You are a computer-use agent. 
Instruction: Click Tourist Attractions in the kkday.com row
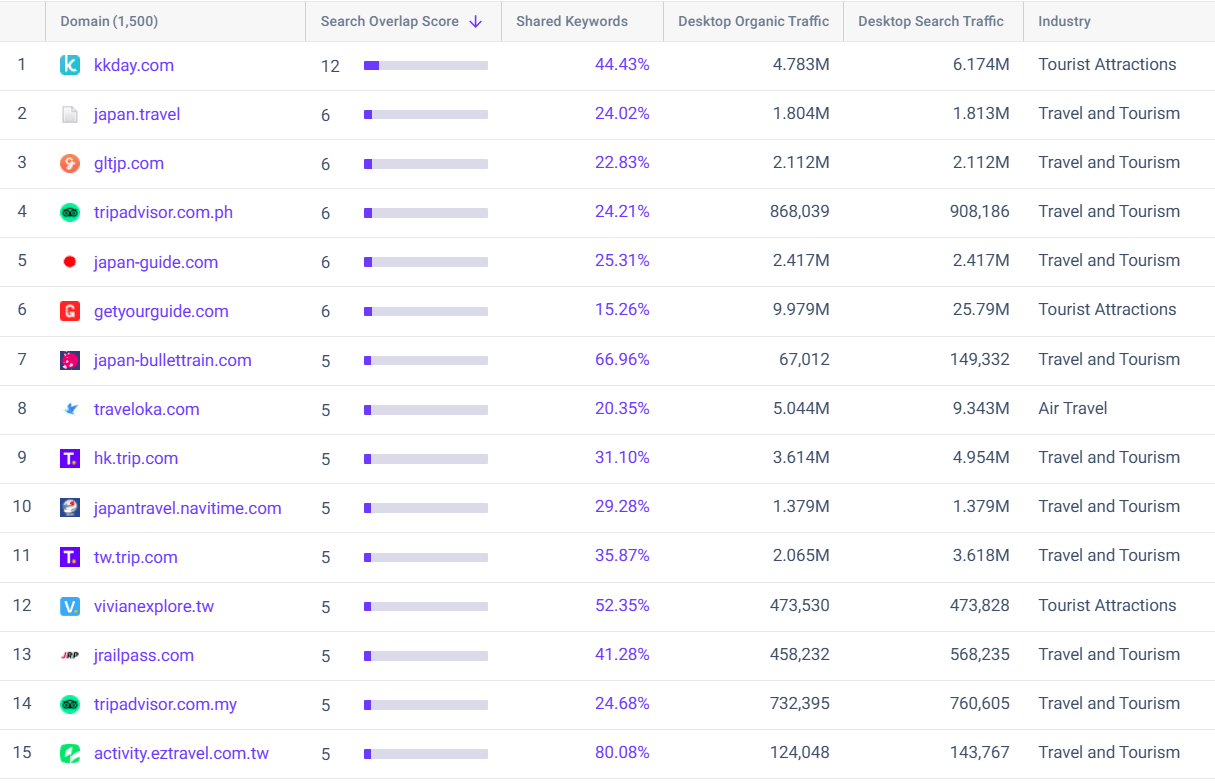(1107, 64)
